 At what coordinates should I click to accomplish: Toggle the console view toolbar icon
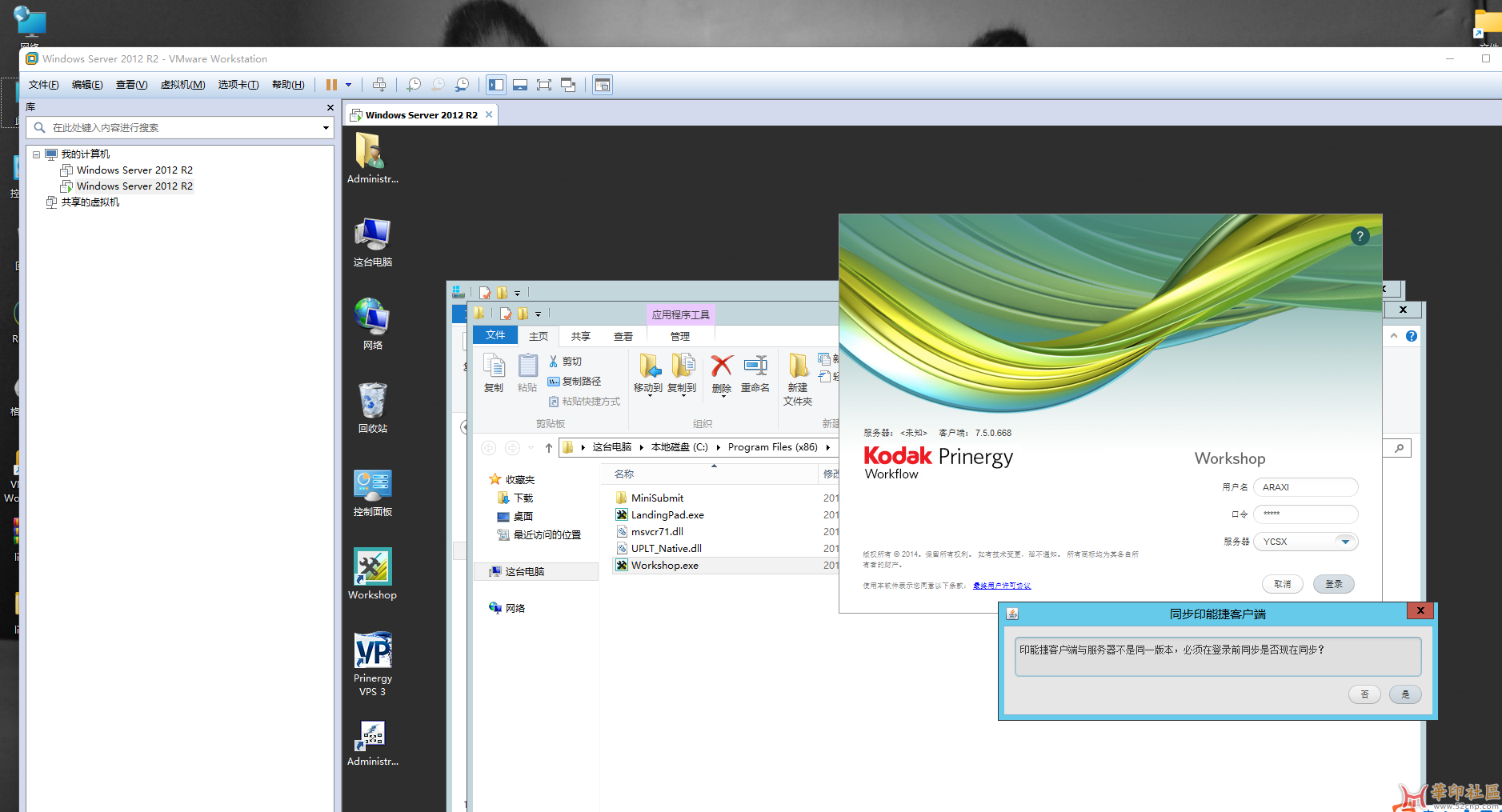pos(603,85)
